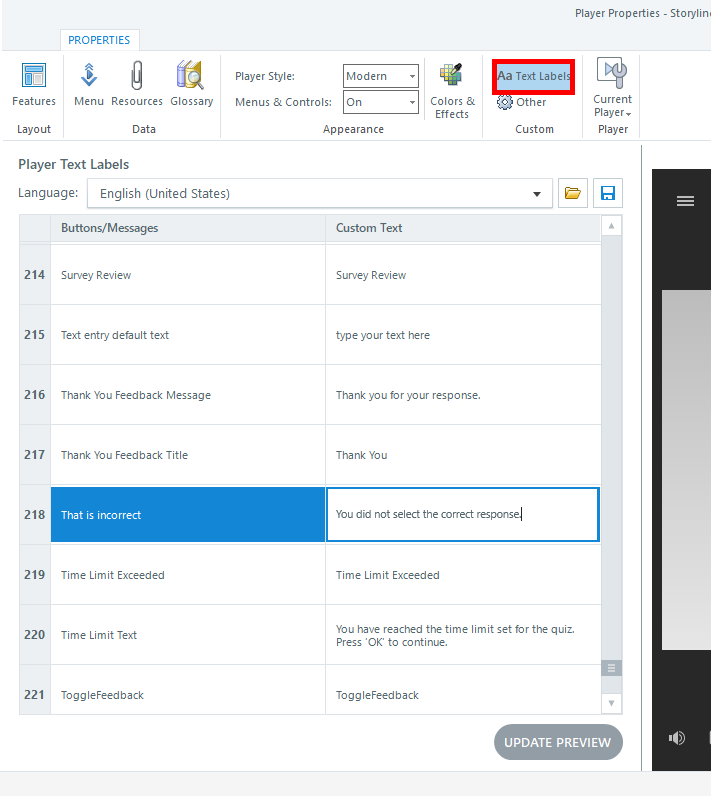Select row number 220
The image size is (711, 796).
[x=35, y=635]
